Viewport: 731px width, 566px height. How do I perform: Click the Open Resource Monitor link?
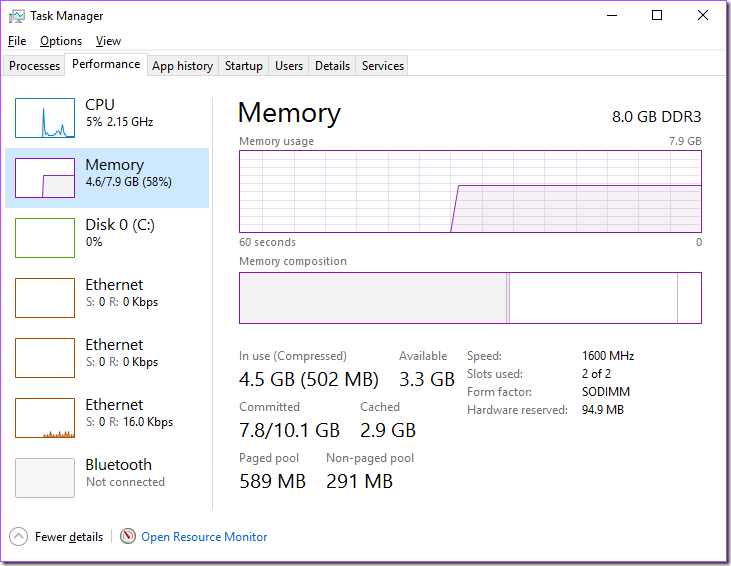pyautogui.click(x=204, y=537)
